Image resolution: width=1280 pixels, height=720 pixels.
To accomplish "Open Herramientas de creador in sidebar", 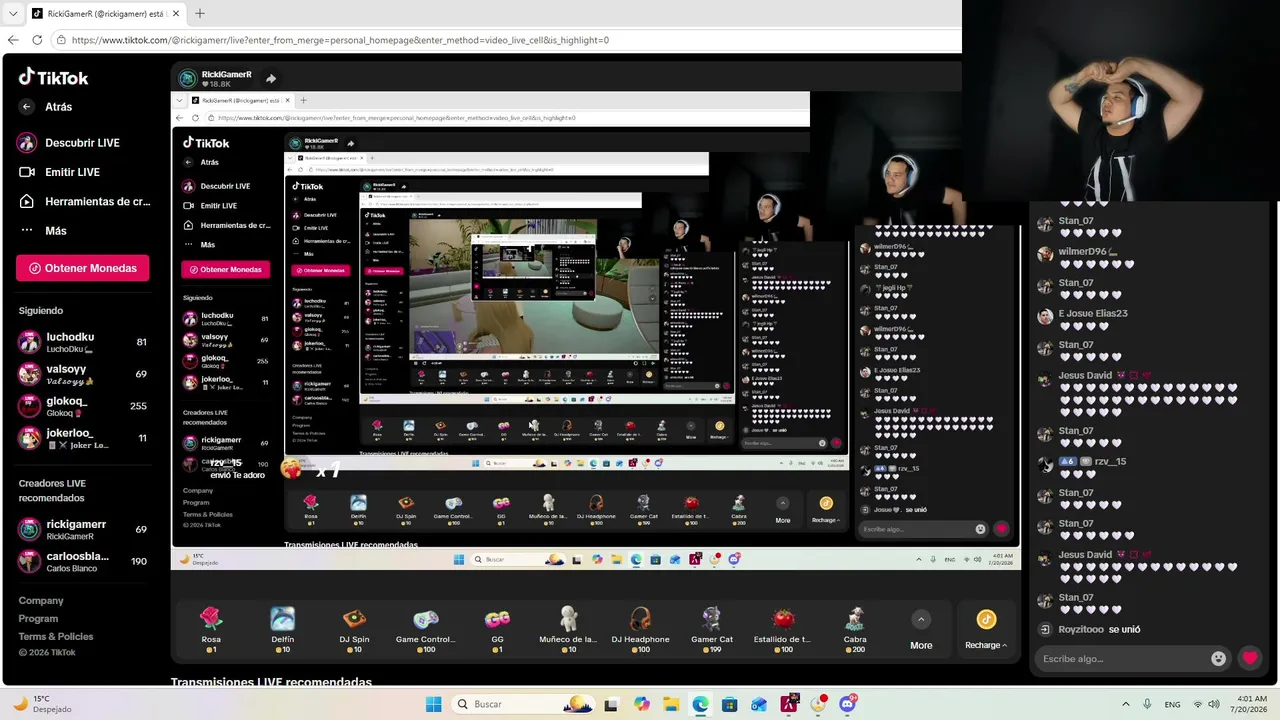I will tap(84, 201).
